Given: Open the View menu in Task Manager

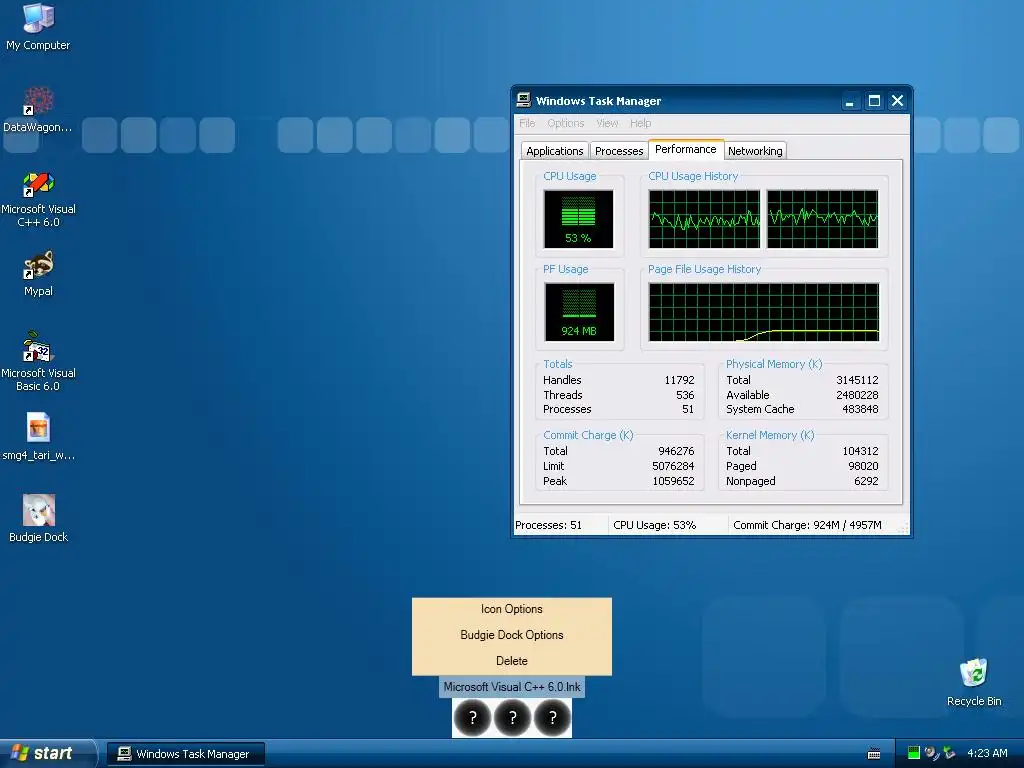Looking at the screenshot, I should click(607, 123).
